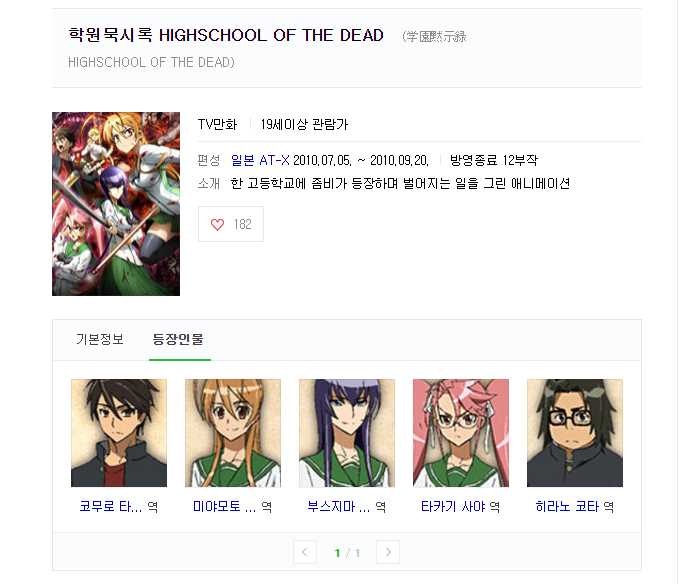Viewport: 679px width, 584px height.
Task: Open 히라노 코타 character link
Action: point(567,506)
